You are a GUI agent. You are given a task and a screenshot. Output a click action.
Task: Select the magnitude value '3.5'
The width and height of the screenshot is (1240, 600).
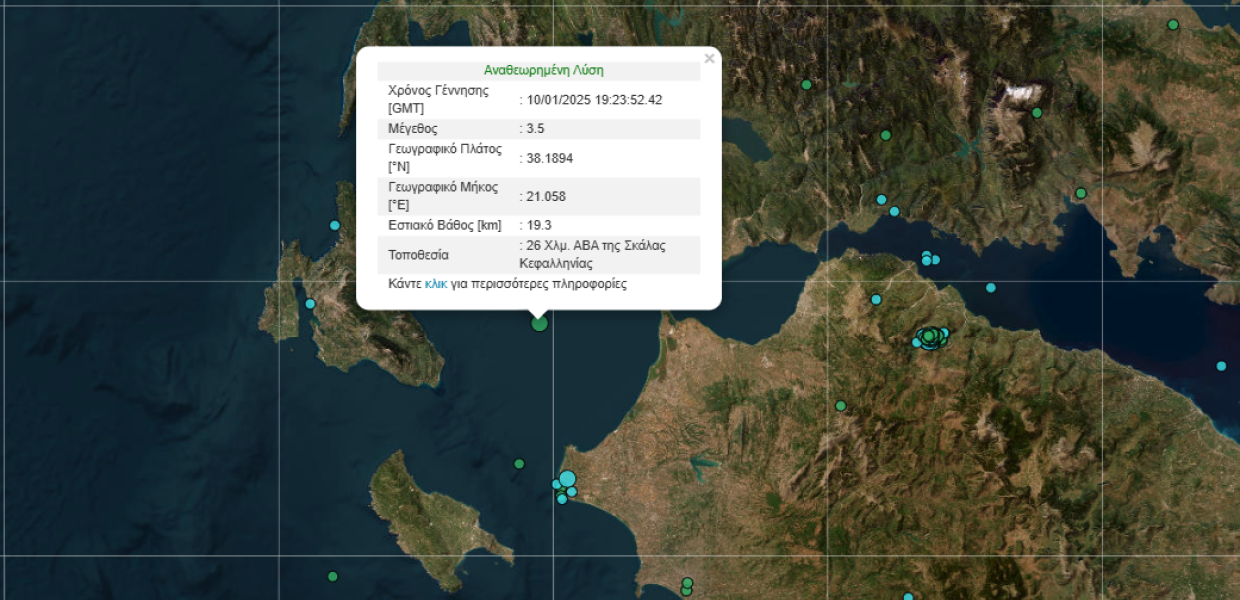535,129
